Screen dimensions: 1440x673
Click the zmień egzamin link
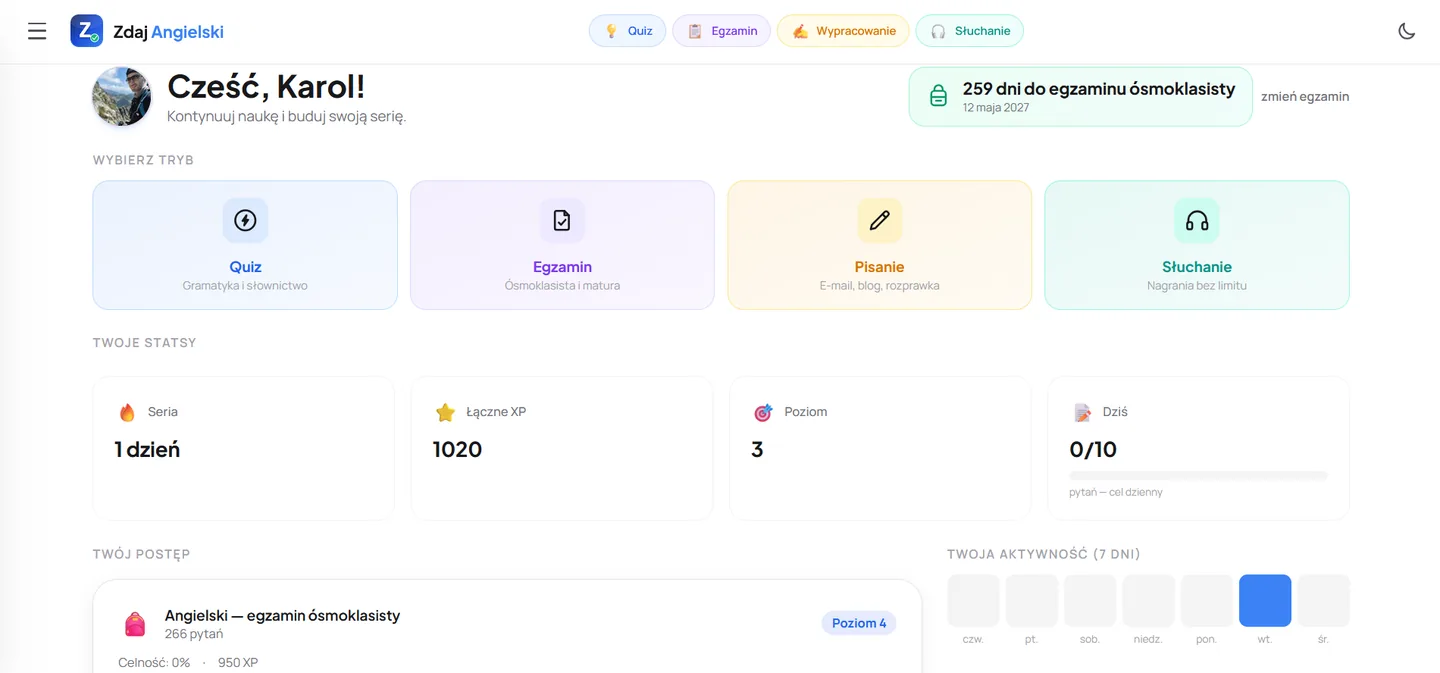(1305, 97)
